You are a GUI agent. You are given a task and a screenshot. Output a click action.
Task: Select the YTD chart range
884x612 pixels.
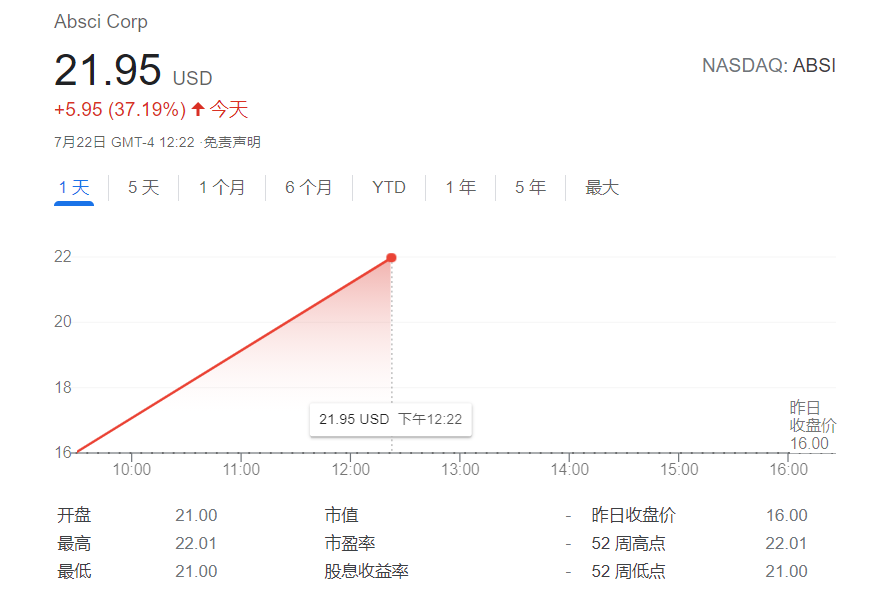389,187
